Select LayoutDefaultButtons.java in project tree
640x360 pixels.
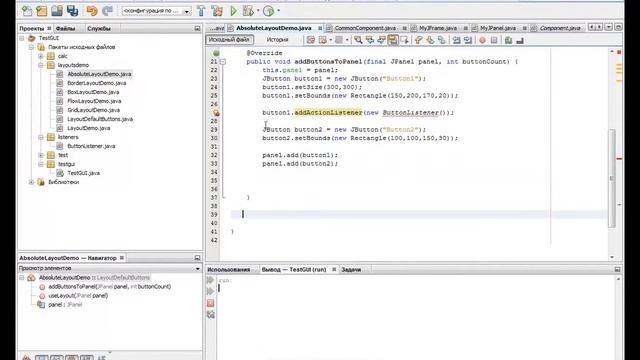[100, 119]
